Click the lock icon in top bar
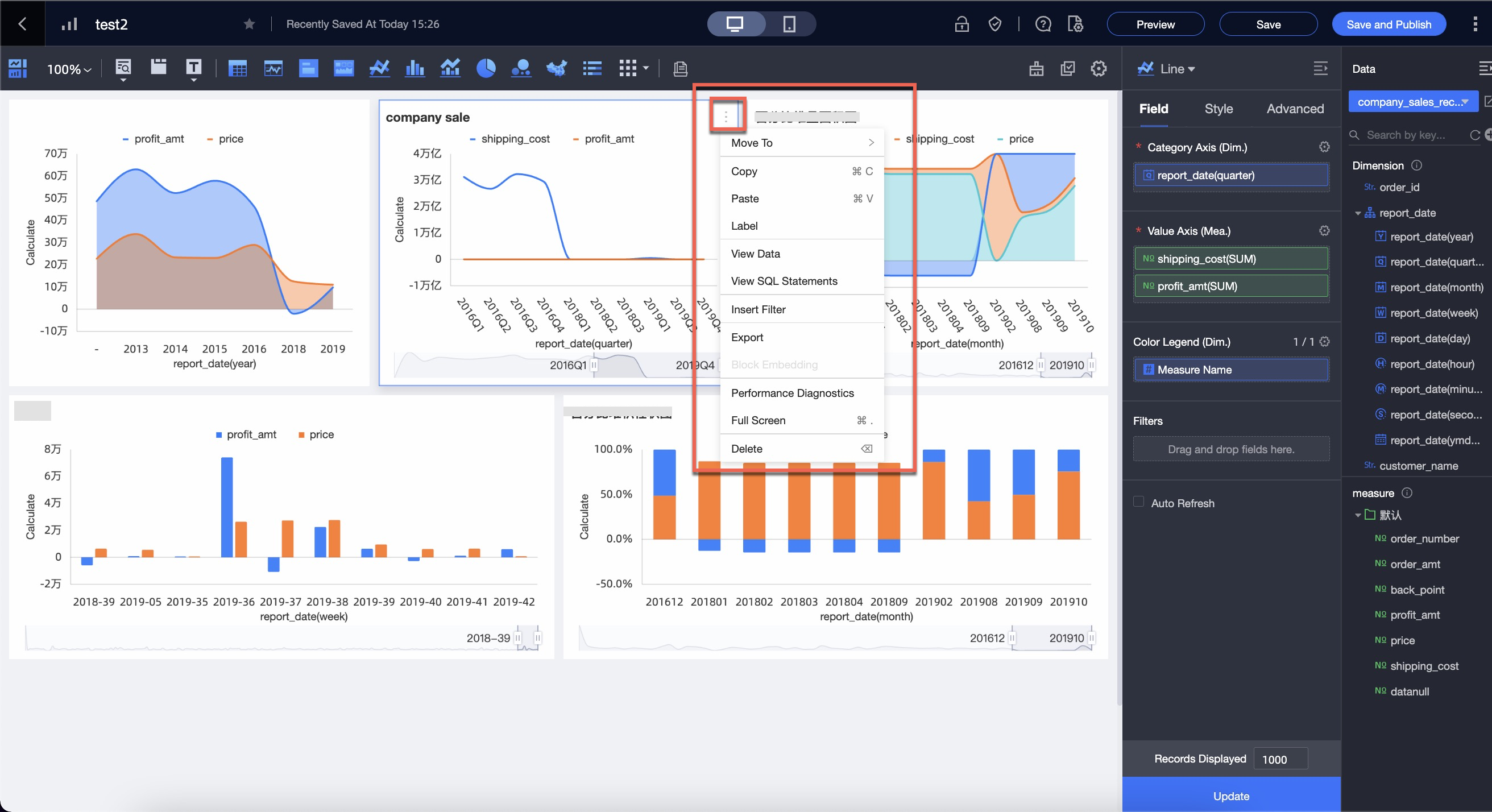The image size is (1492, 812). (x=961, y=24)
